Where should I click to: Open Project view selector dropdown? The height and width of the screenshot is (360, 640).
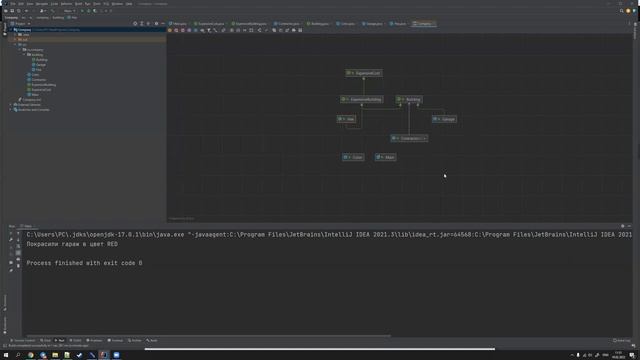[x=20, y=24]
